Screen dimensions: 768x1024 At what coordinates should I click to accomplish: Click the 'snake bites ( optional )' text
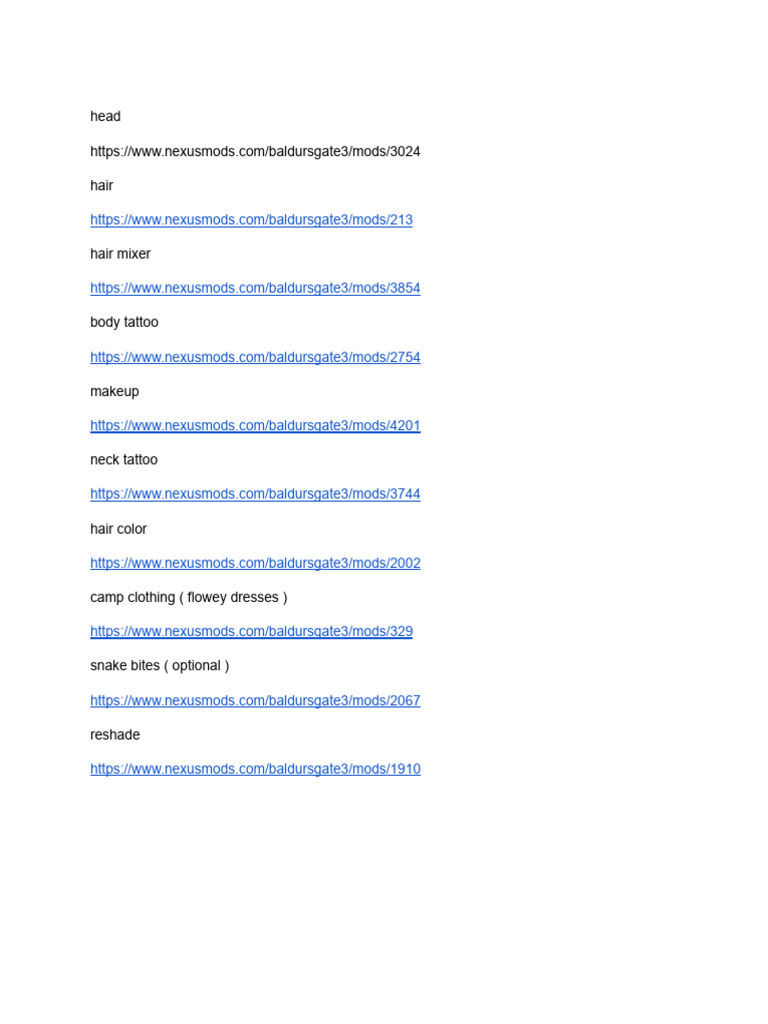pyautogui.click(x=160, y=666)
